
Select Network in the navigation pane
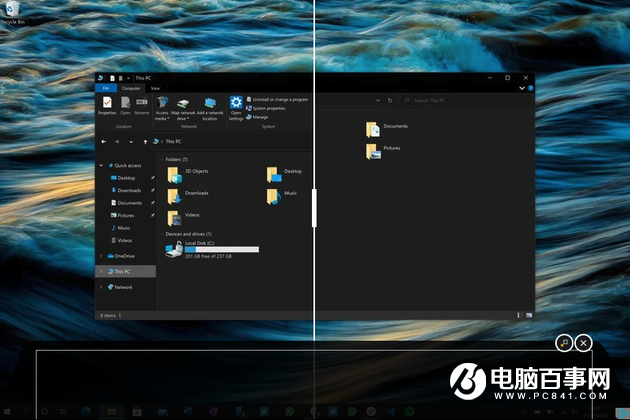(120, 287)
